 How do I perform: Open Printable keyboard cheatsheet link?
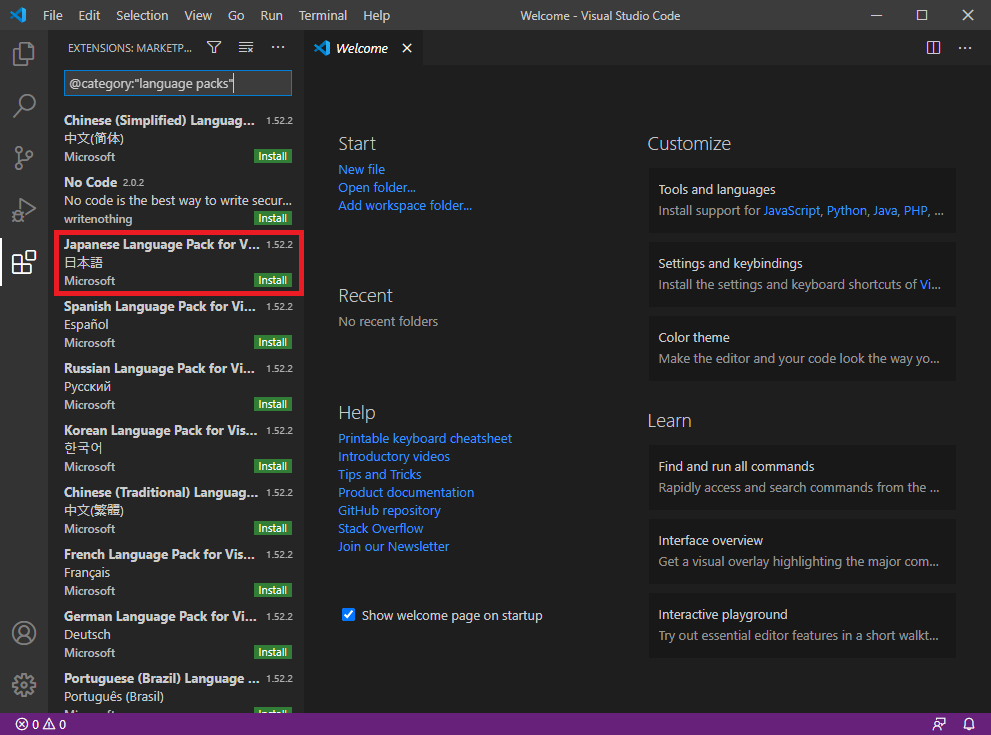425,438
